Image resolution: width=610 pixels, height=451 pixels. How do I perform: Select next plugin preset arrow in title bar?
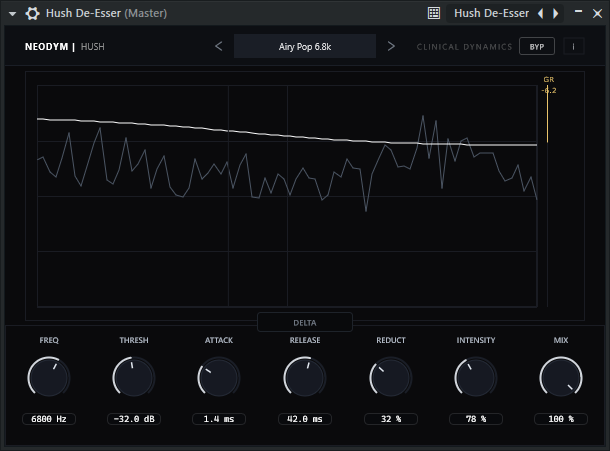556,13
